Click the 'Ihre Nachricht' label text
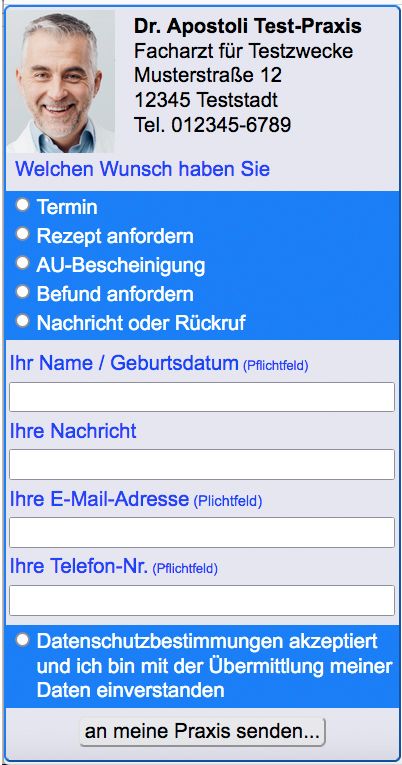 [73, 431]
